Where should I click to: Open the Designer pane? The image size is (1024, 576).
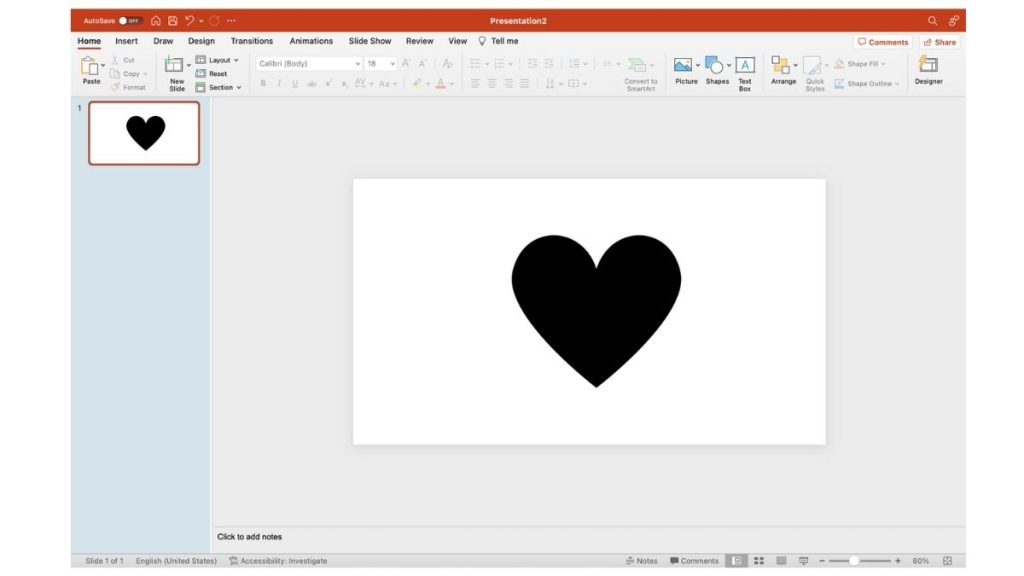pos(928,71)
